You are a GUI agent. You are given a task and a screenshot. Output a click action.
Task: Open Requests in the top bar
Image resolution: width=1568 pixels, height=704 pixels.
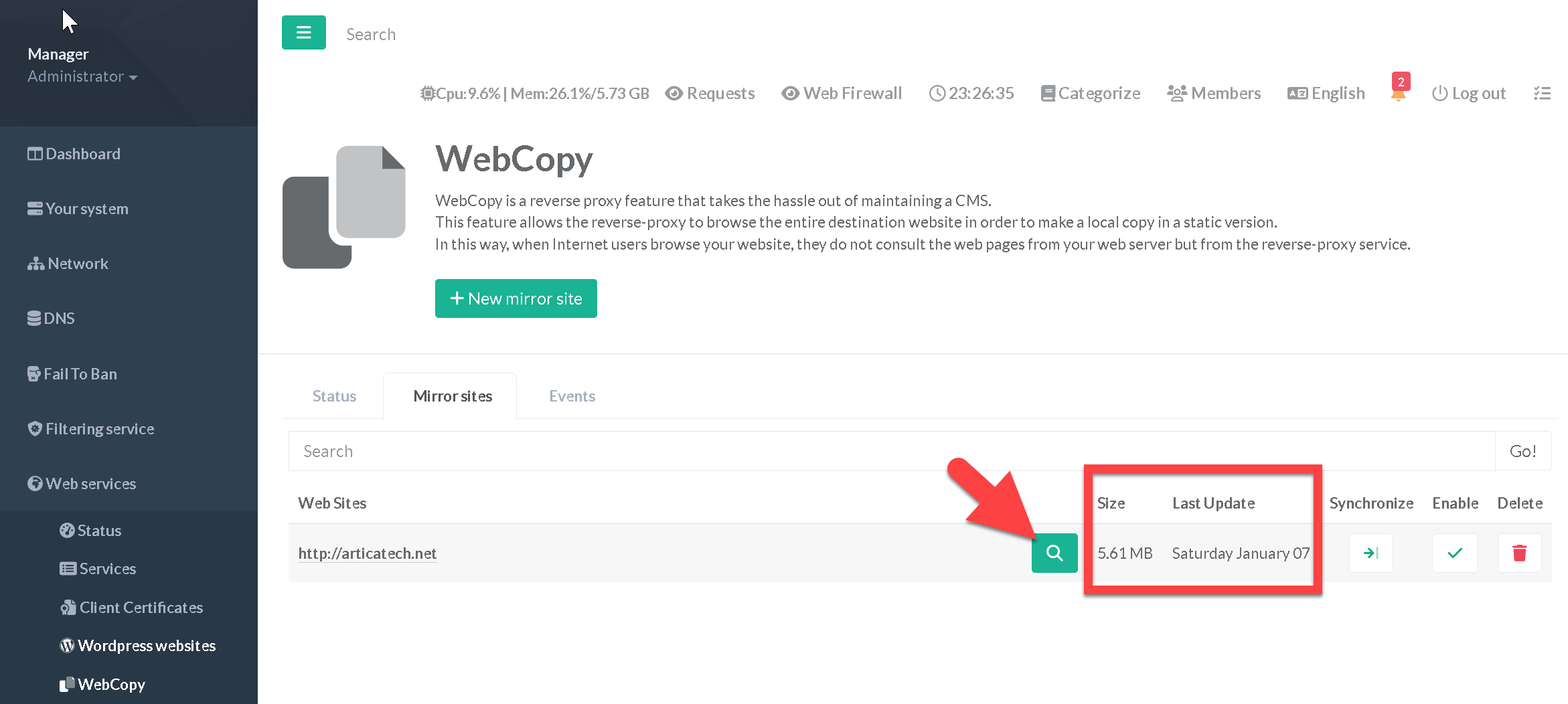pyautogui.click(x=710, y=94)
